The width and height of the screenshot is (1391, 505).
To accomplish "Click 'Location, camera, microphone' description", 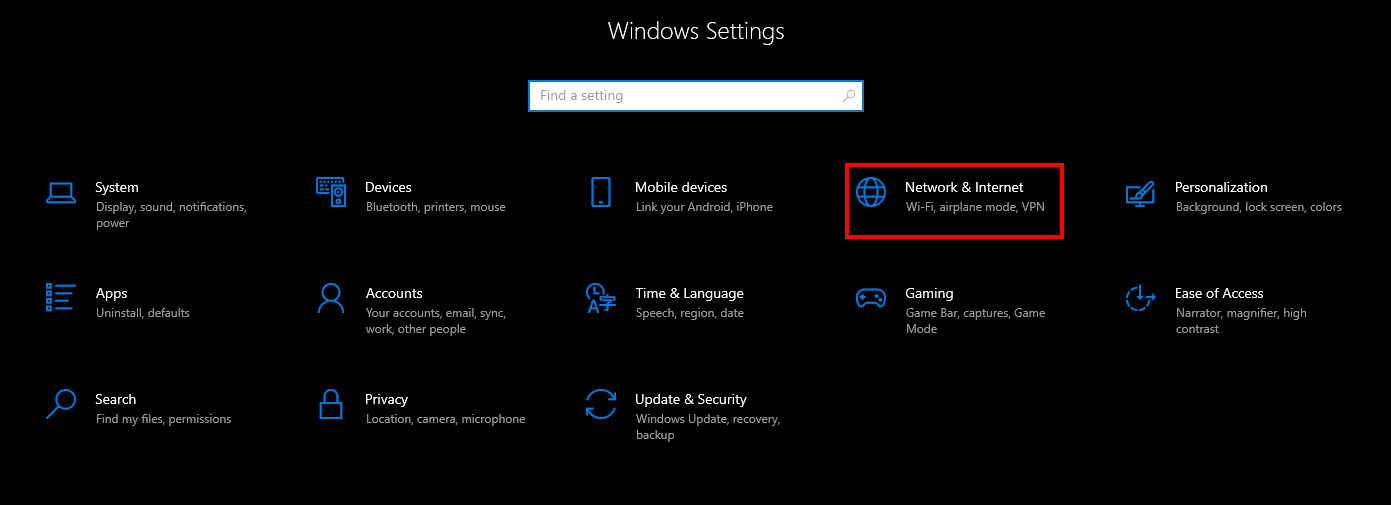I will click(x=445, y=419).
